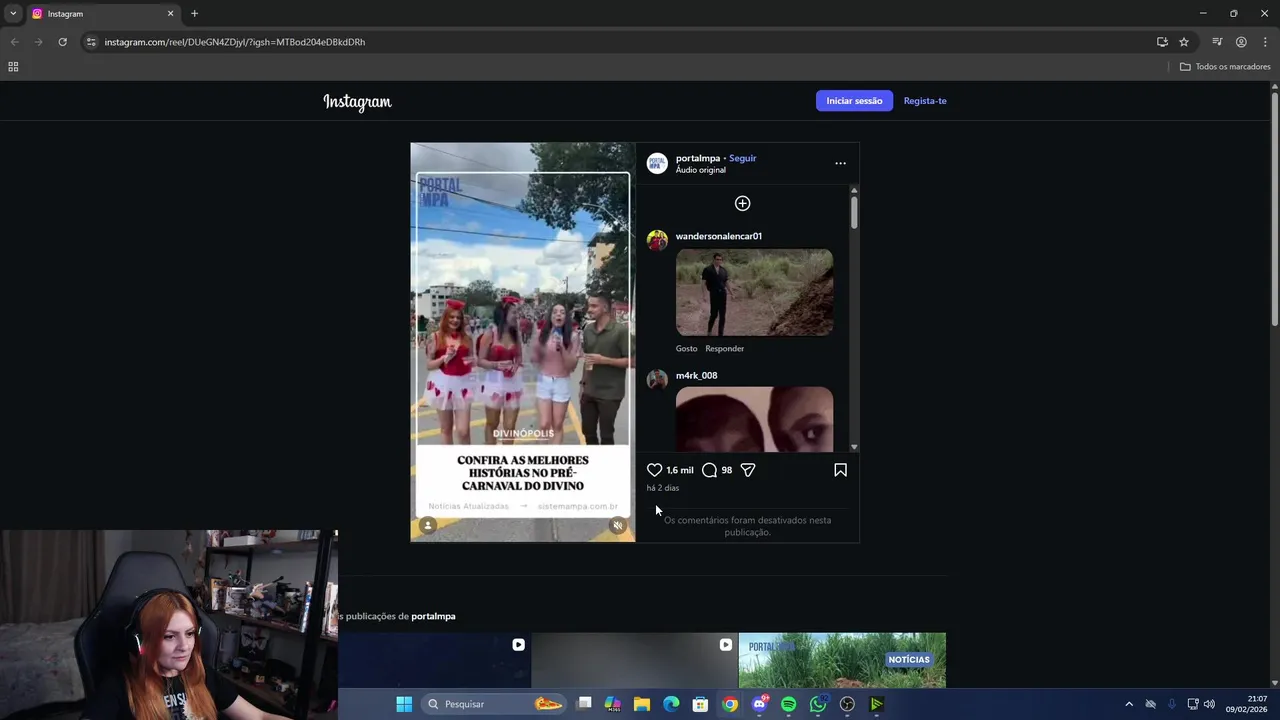Open the Todos os marcadores folder

tap(1225, 67)
